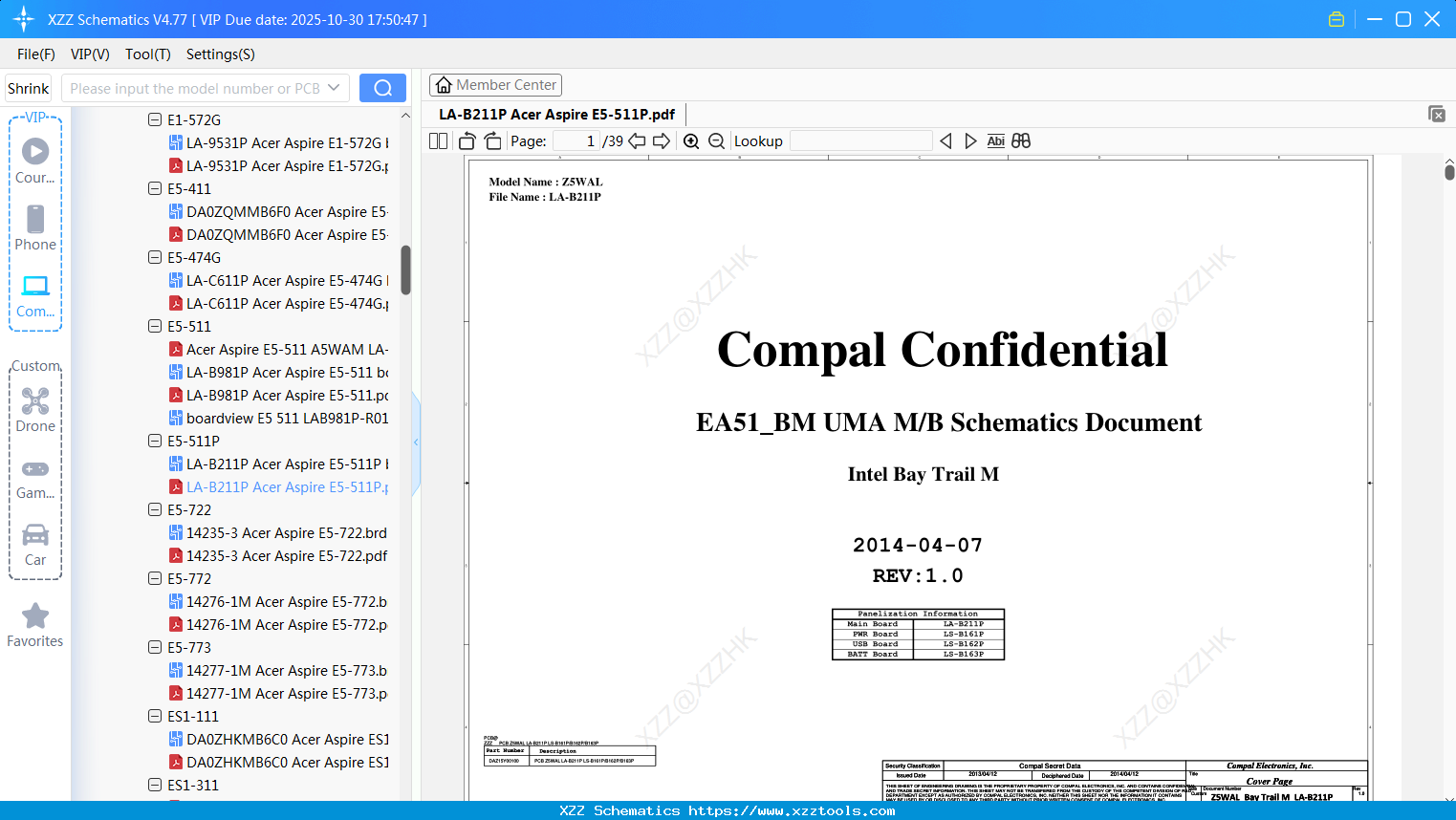Open the Courses category in sidebar

point(35,161)
